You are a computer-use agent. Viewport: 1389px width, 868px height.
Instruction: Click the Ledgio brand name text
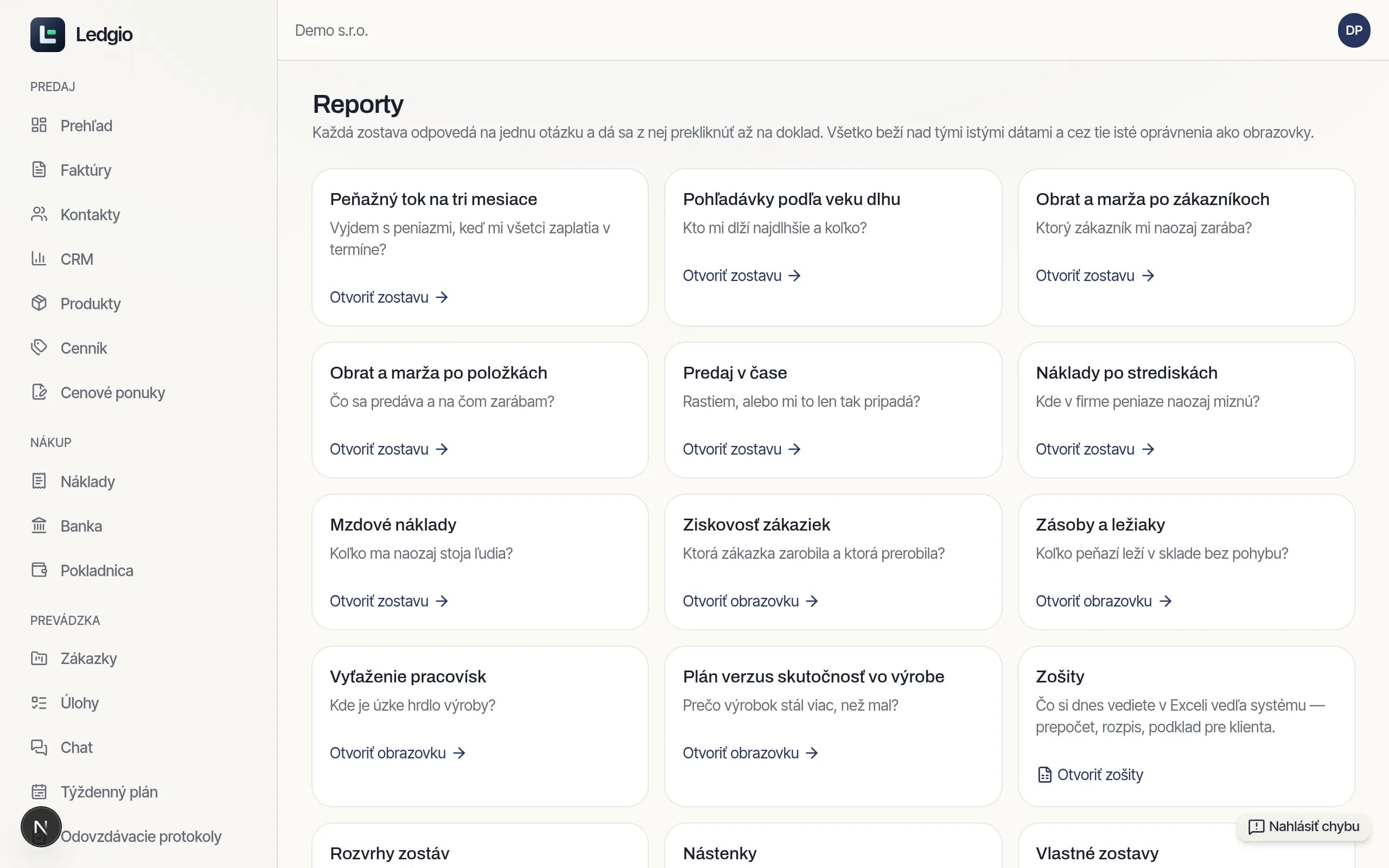tap(104, 34)
